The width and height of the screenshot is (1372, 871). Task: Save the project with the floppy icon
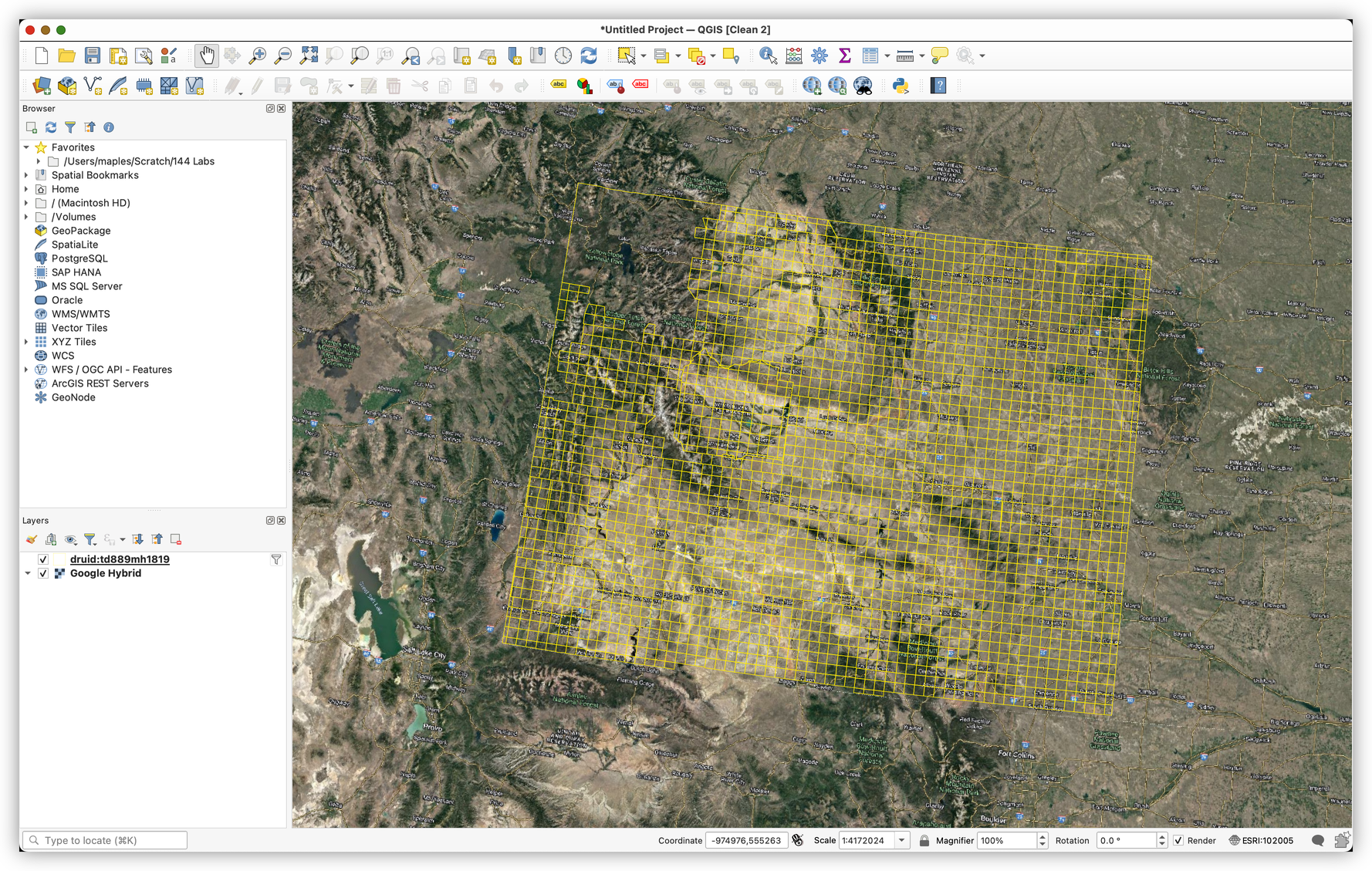[x=93, y=56]
